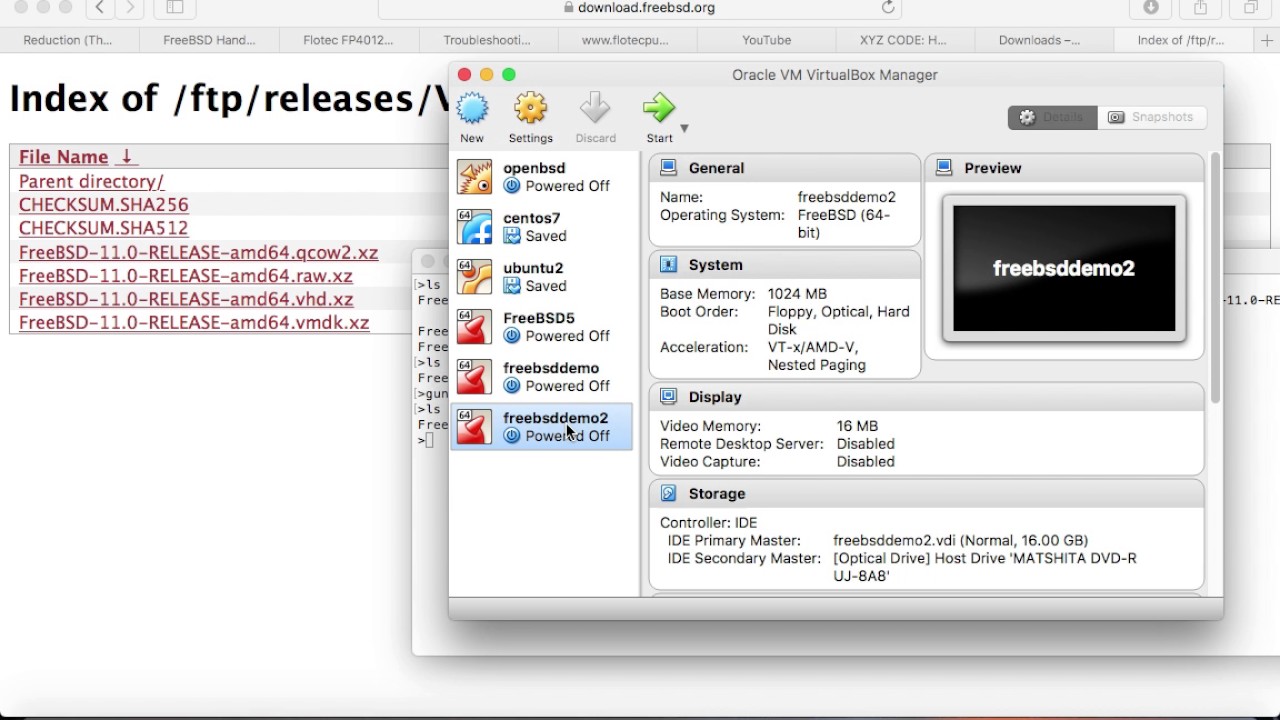The height and width of the screenshot is (720, 1280).
Task: Click the centos7 Saved state icon
Action: [x=512, y=236]
